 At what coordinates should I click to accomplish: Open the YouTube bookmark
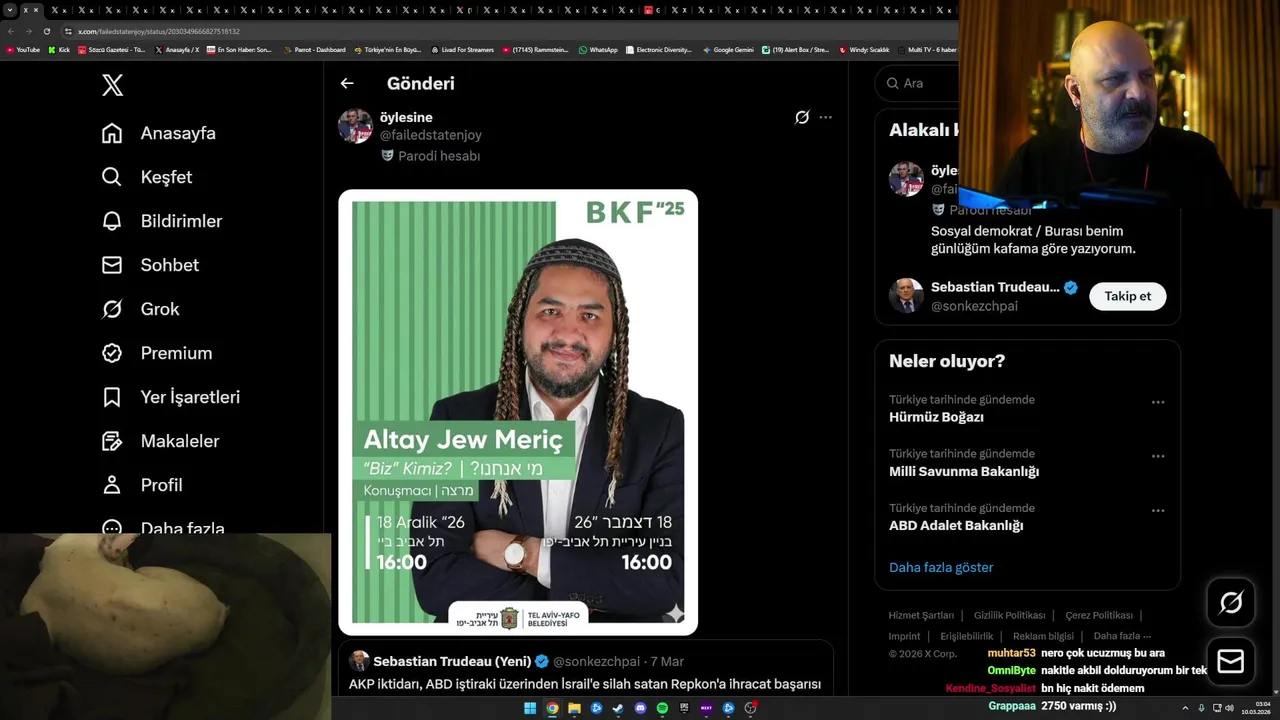point(23,49)
